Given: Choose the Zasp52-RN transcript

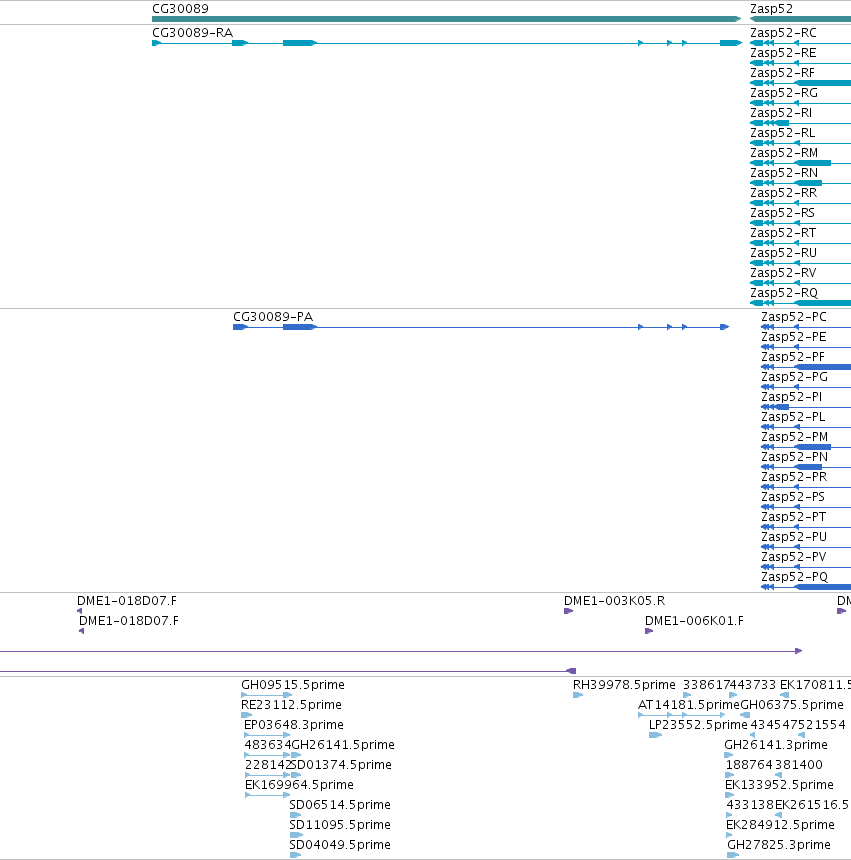Looking at the screenshot, I should click(x=784, y=173).
